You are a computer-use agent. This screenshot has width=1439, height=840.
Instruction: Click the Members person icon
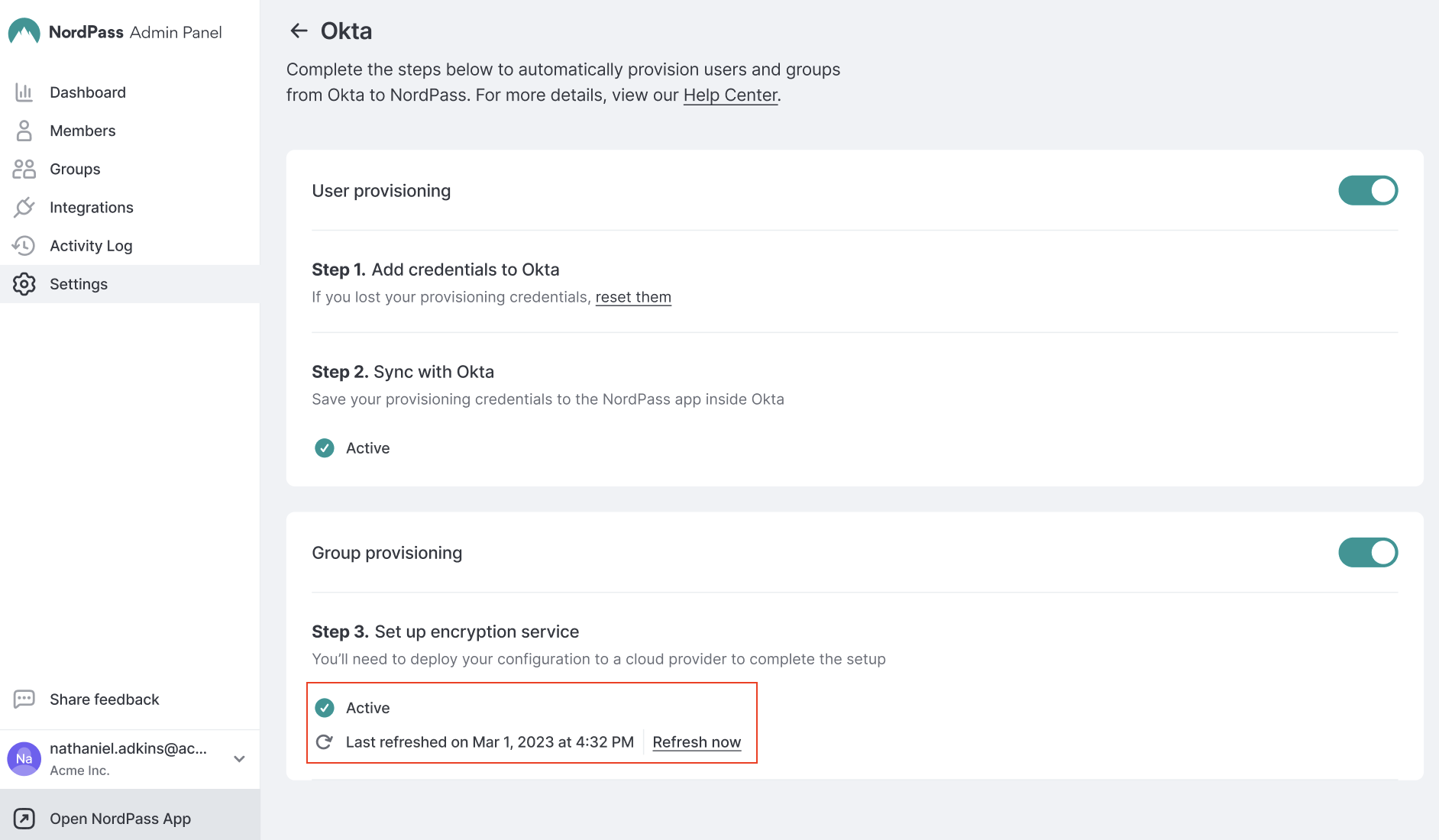tap(24, 131)
